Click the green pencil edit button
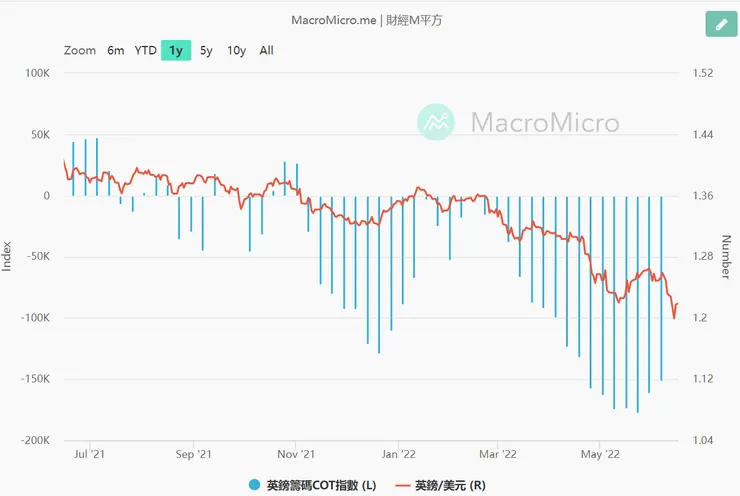 (x=720, y=24)
